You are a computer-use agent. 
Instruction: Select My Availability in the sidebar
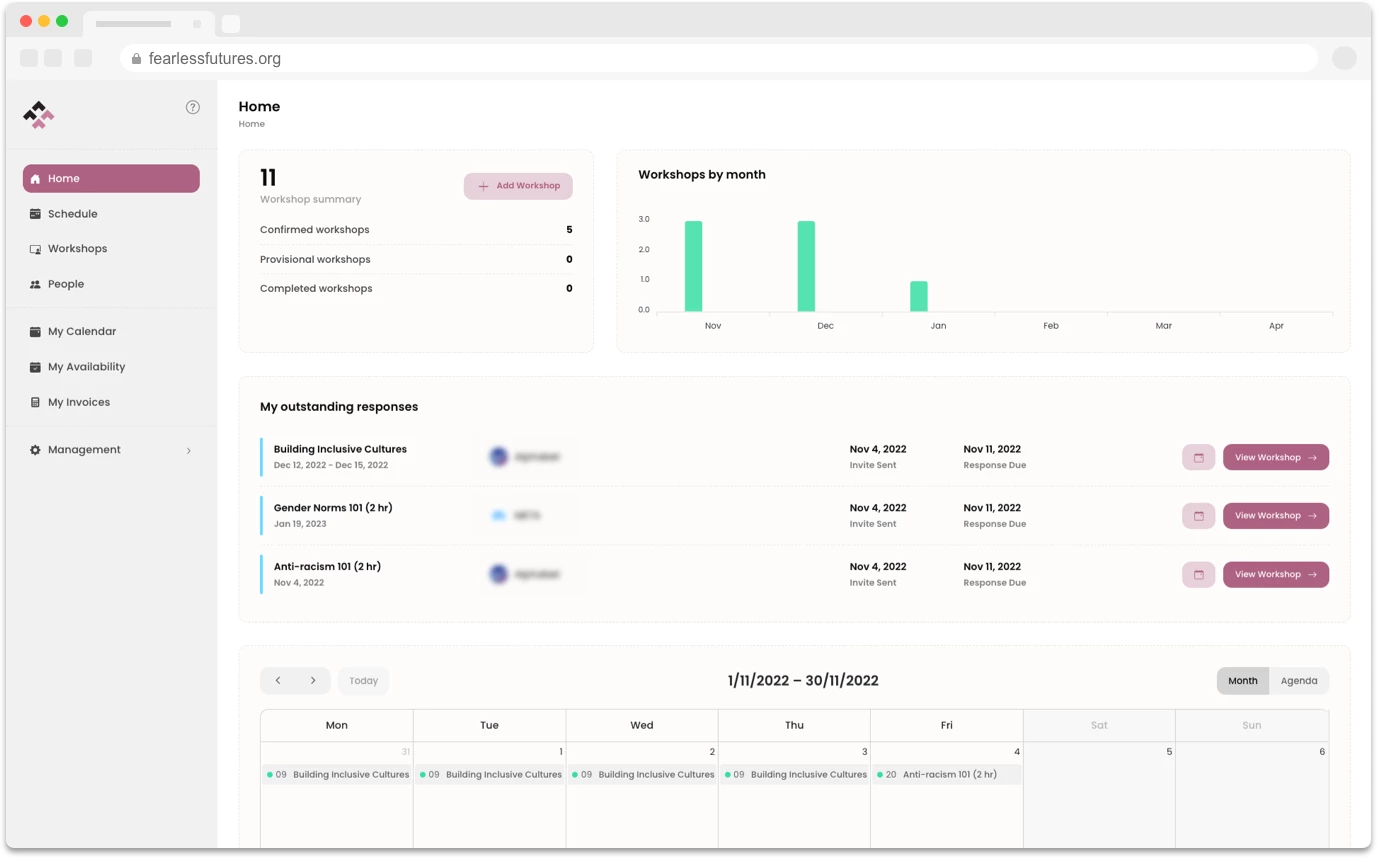coord(86,366)
